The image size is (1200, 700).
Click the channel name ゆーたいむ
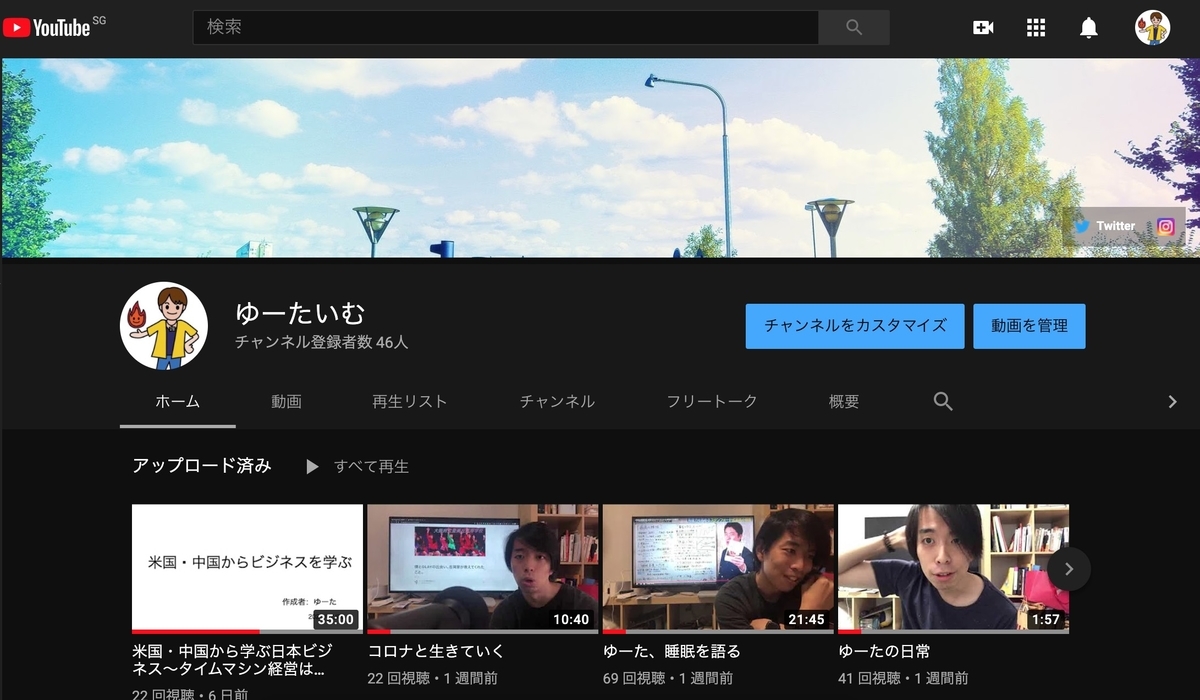tap(300, 313)
